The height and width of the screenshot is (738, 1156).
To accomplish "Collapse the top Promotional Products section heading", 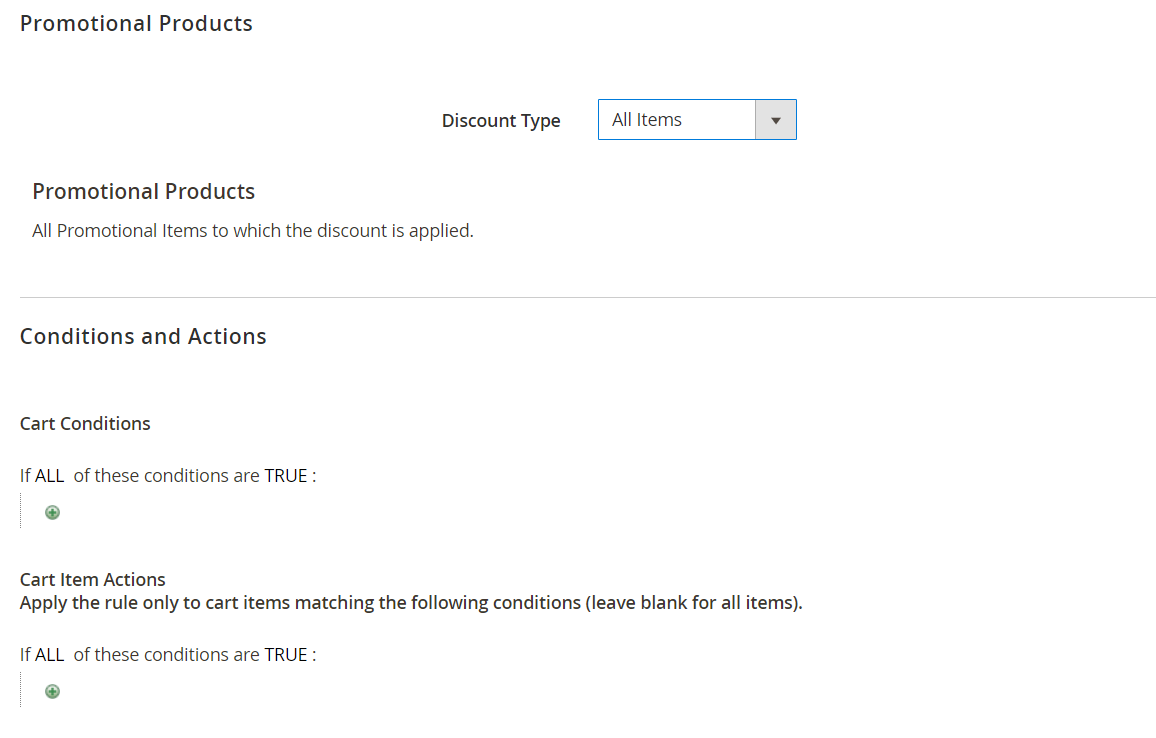I will [136, 24].
